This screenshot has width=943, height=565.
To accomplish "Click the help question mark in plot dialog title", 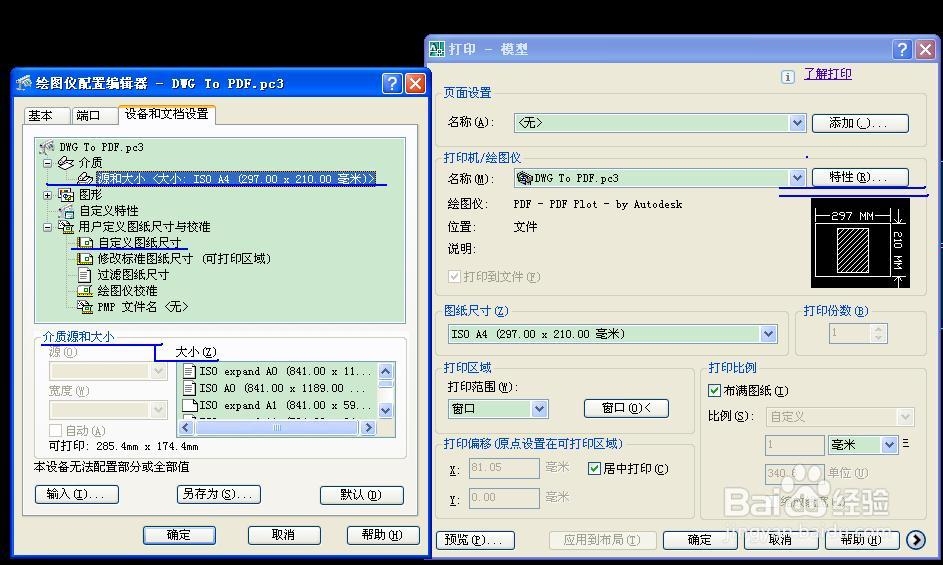I will [x=902, y=49].
